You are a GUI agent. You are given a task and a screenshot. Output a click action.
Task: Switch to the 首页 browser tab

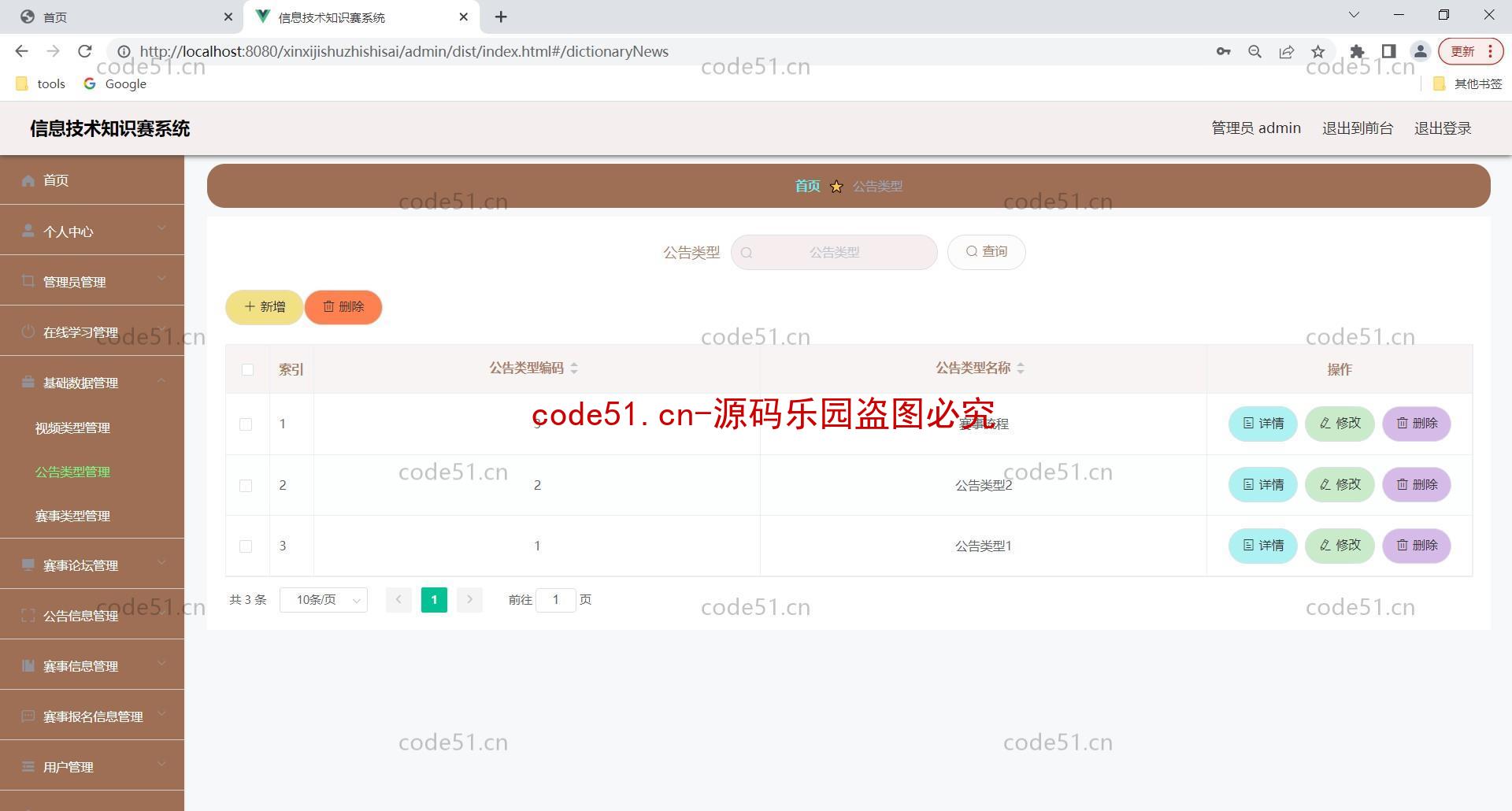tap(122, 17)
